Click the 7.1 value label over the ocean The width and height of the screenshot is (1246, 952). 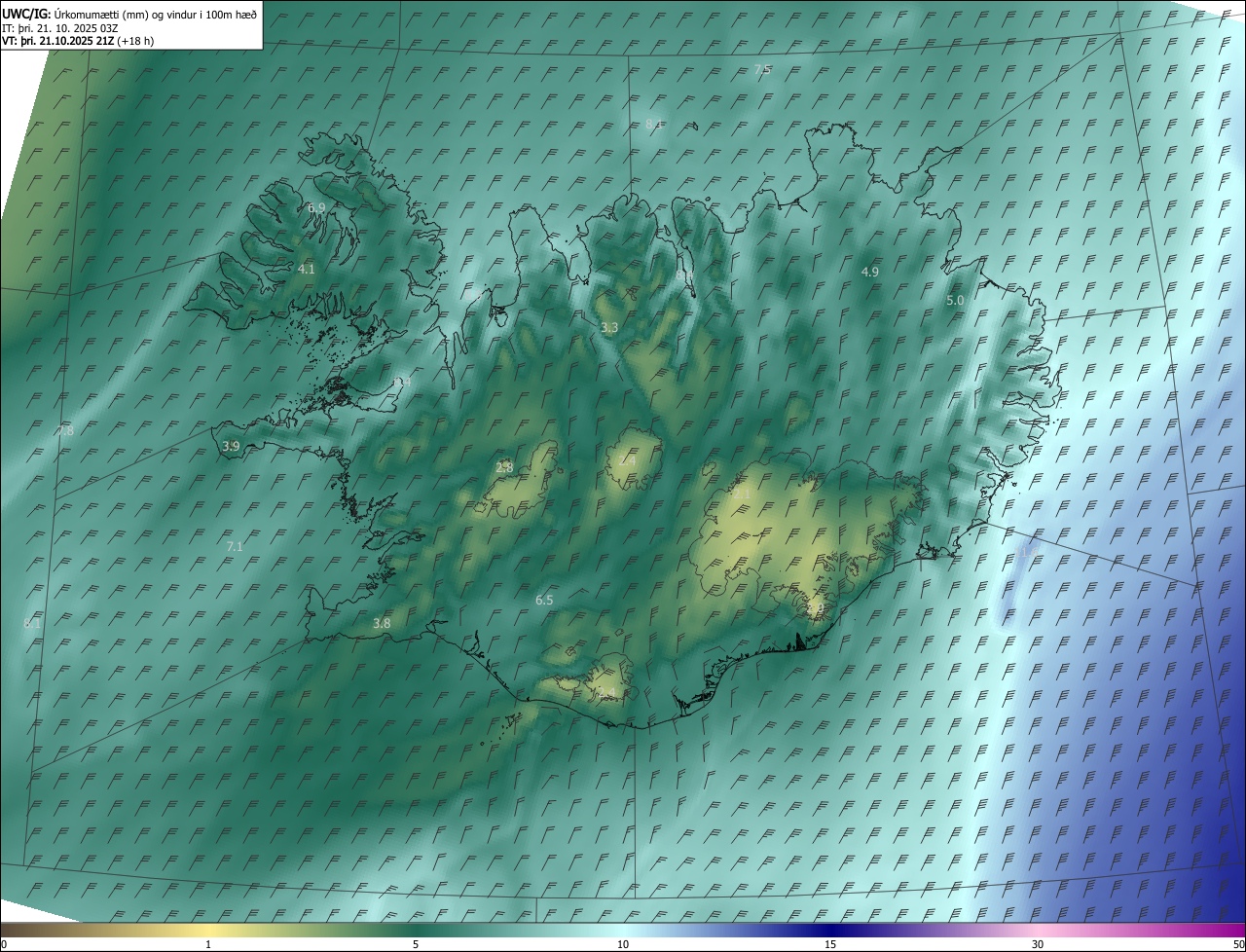pos(235,547)
